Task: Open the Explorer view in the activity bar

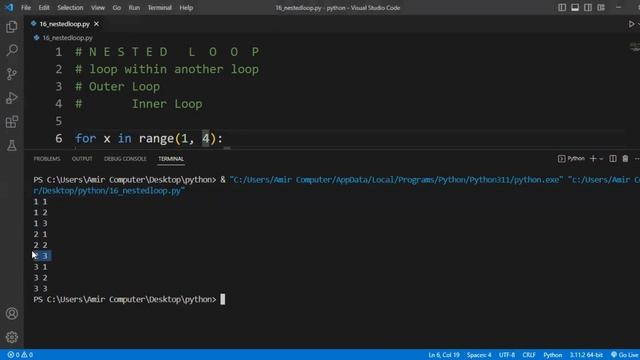Action: pos(12,27)
